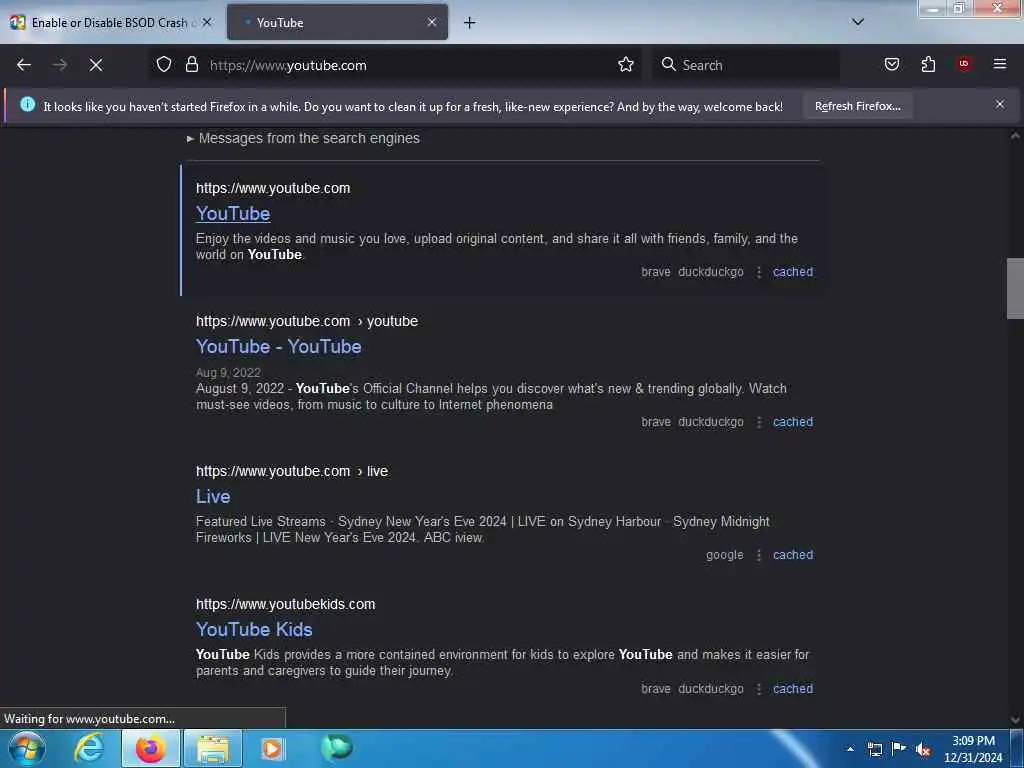
Task: Open the Pocket save icon
Action: click(891, 64)
